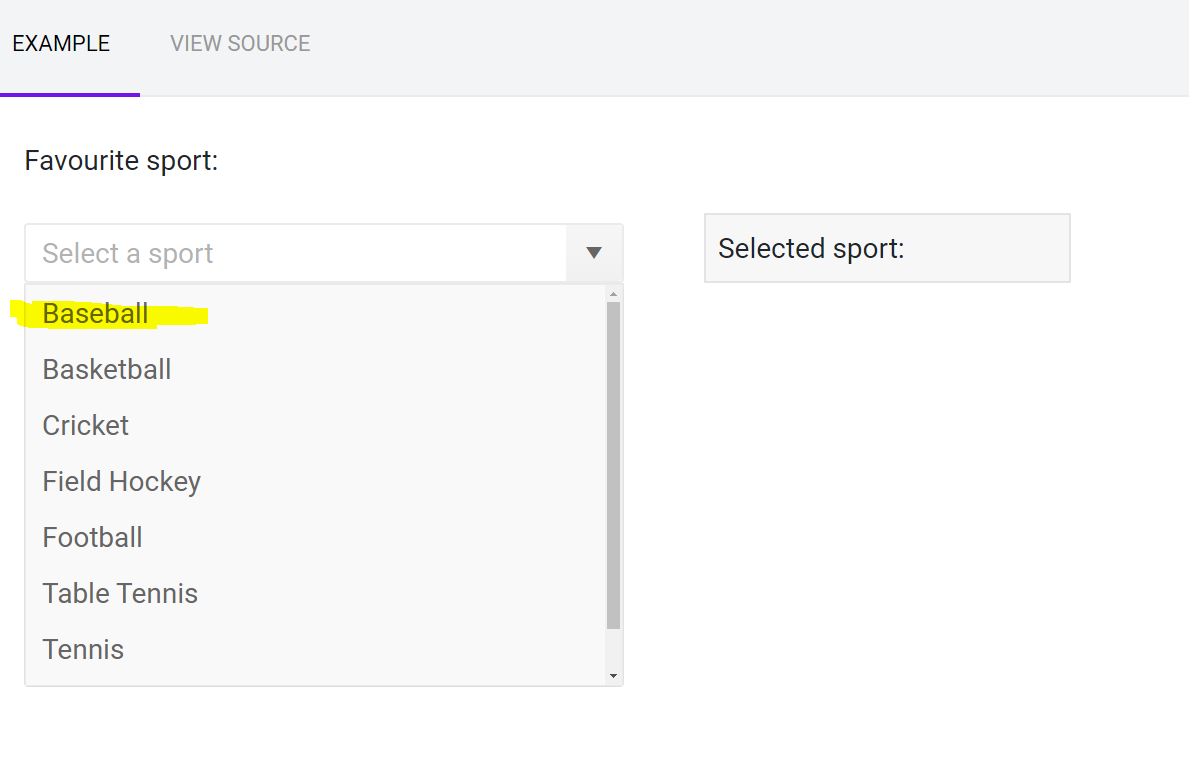The width and height of the screenshot is (1189, 764).
Task: Open the EXAMPLE tab
Action: (61, 44)
